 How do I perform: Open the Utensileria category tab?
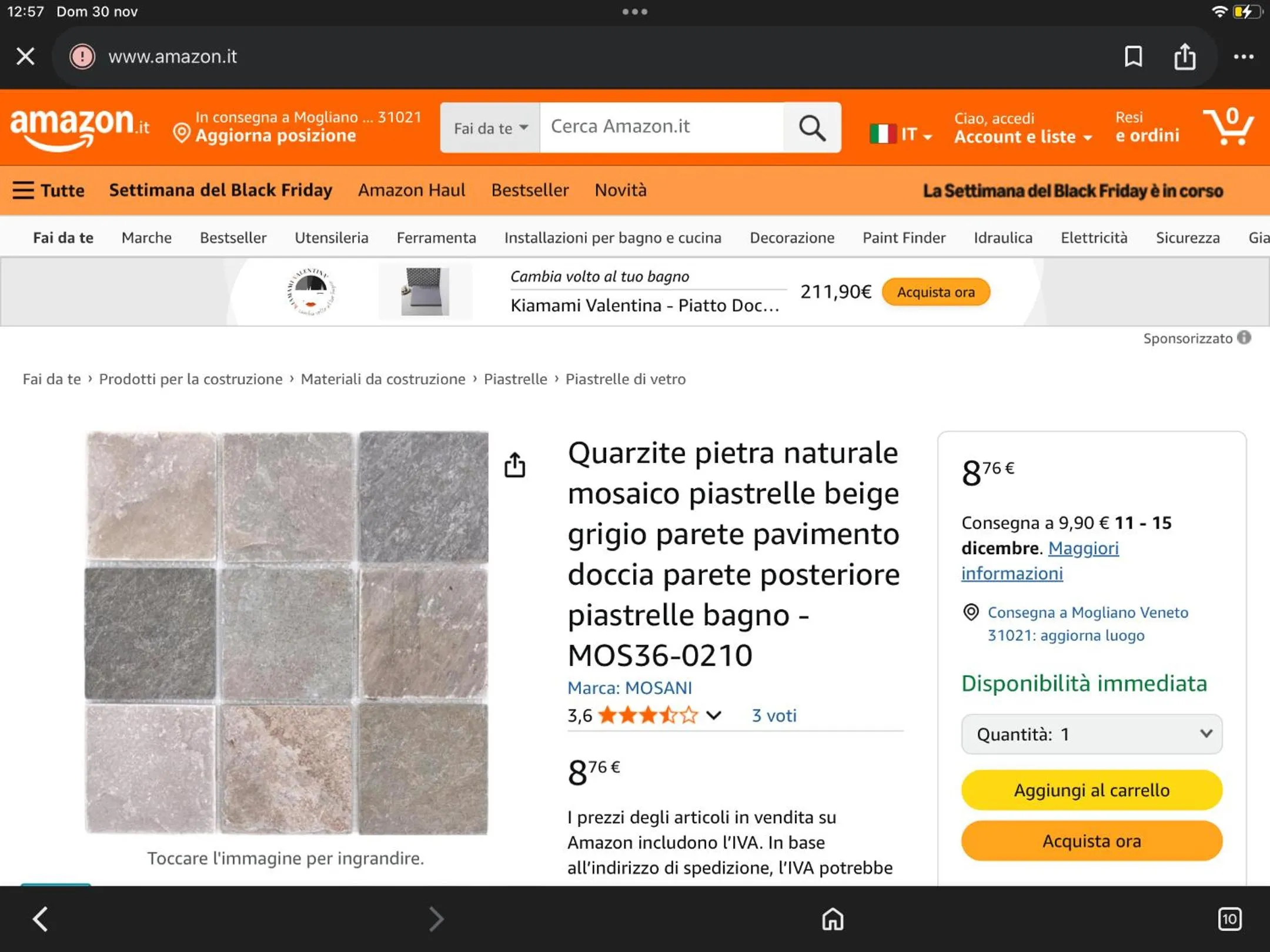331,237
